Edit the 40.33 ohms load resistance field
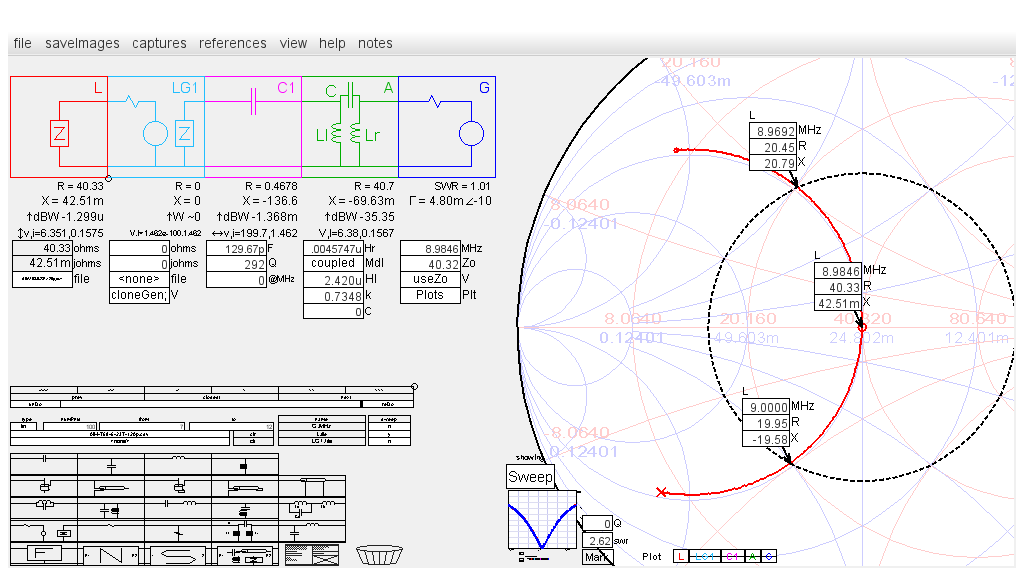This screenshot has width=1024, height=576. click(42, 248)
